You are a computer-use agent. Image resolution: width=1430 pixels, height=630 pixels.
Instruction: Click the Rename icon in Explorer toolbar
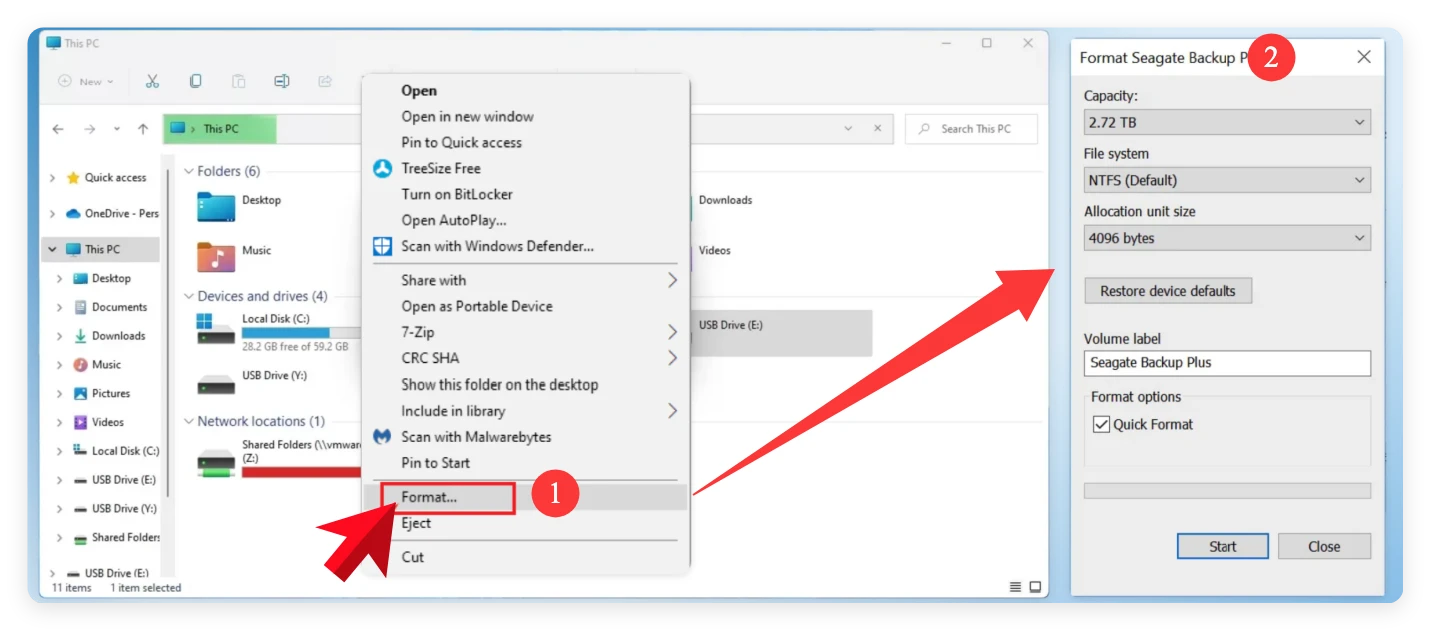click(x=282, y=81)
